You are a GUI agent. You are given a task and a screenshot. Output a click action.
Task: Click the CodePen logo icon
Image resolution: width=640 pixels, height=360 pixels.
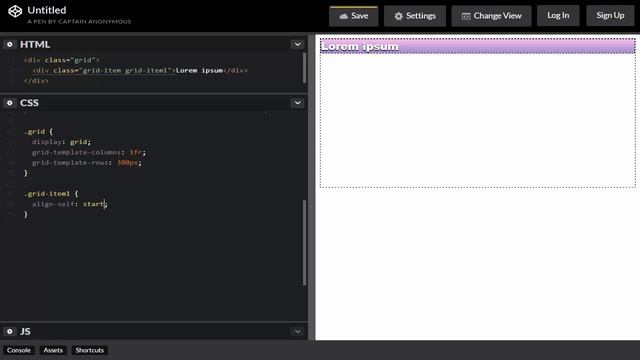pyautogui.click(x=15, y=11)
